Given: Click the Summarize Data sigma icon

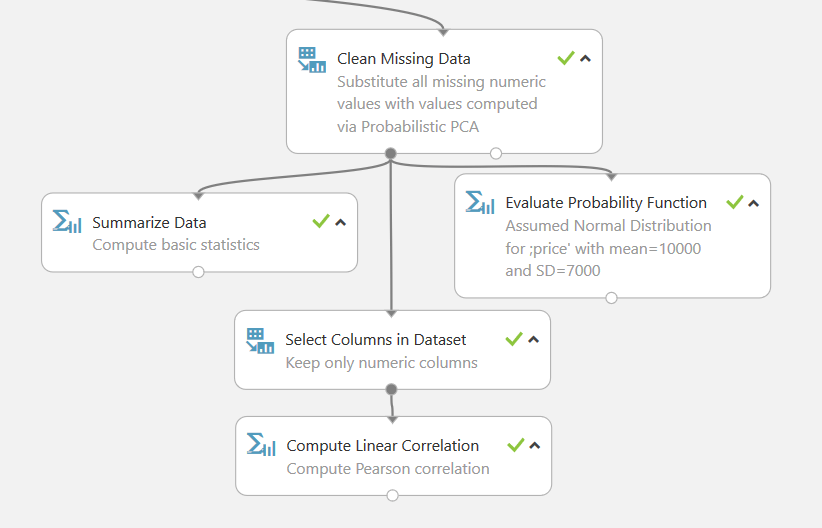Looking at the screenshot, I should click(67, 221).
